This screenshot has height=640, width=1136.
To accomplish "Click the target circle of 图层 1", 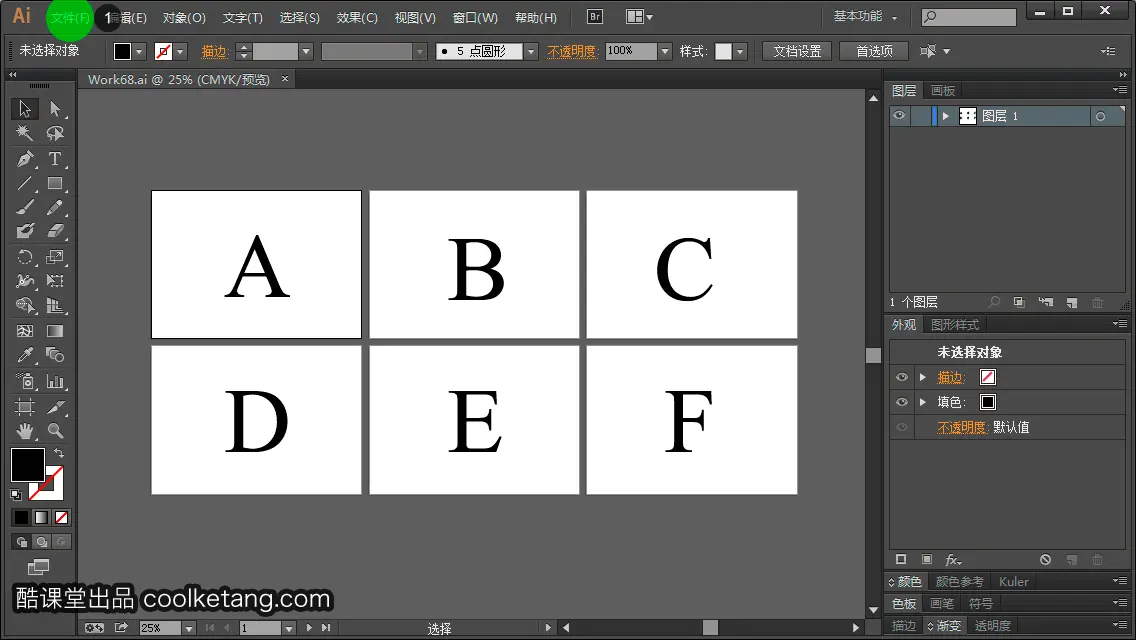I will 1100,116.
